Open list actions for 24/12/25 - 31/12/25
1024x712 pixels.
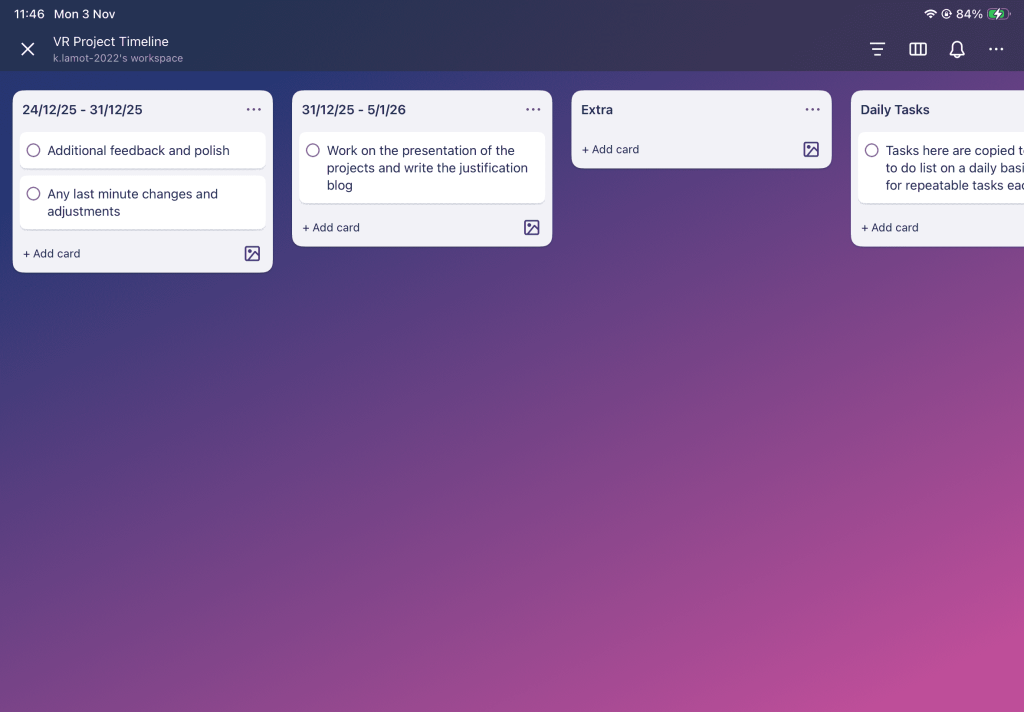(253, 110)
